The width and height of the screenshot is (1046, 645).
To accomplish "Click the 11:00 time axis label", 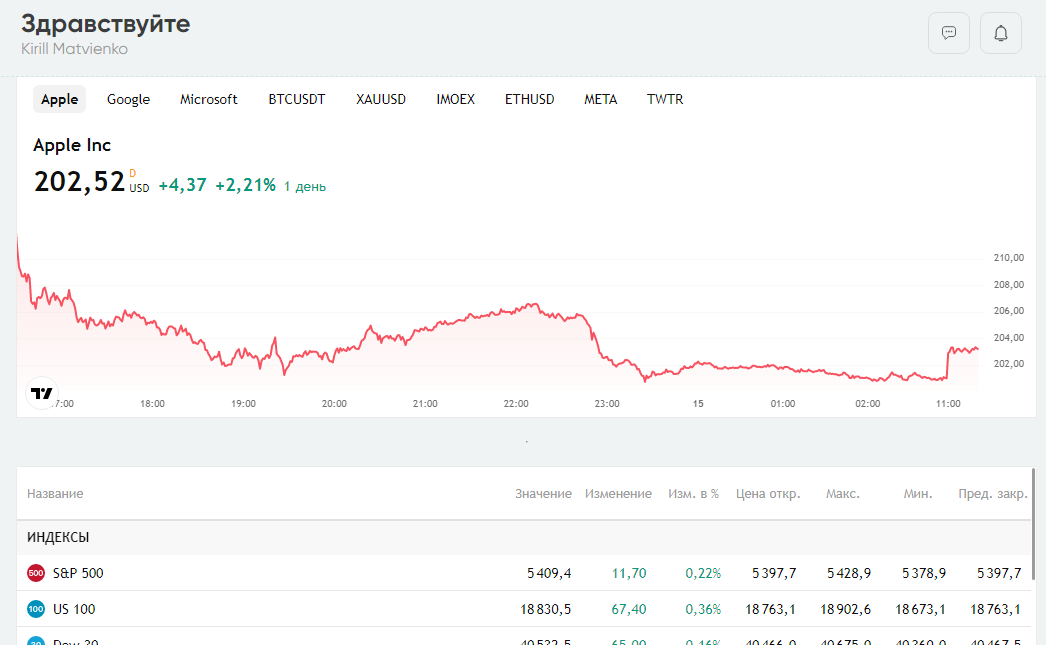I will coord(948,404).
